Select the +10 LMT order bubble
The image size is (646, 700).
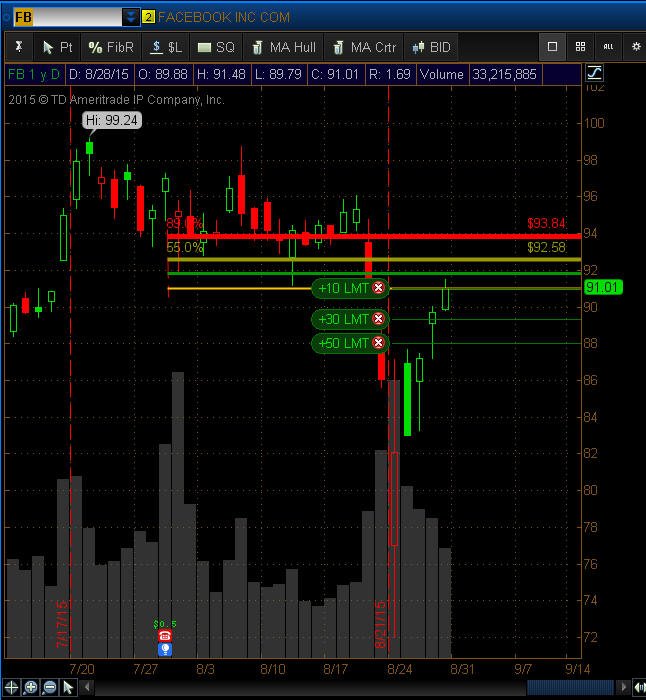click(x=350, y=288)
